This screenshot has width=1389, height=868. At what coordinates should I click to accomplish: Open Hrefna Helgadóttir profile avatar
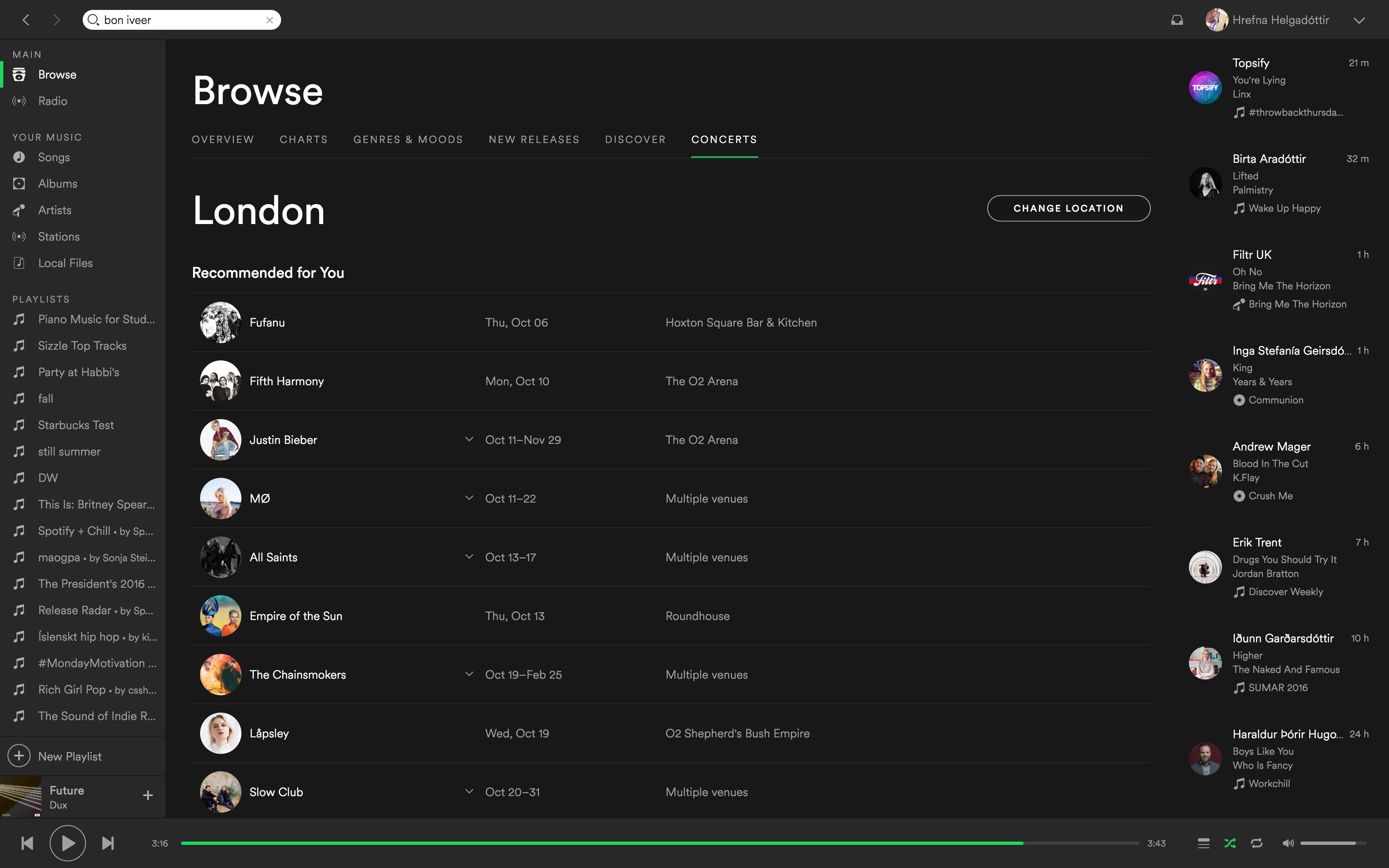click(1216, 20)
